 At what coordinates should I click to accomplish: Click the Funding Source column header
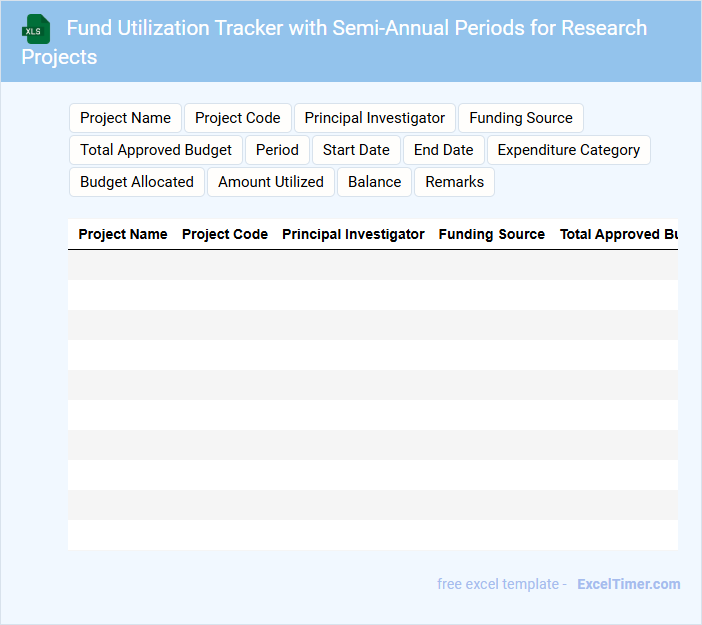click(492, 234)
